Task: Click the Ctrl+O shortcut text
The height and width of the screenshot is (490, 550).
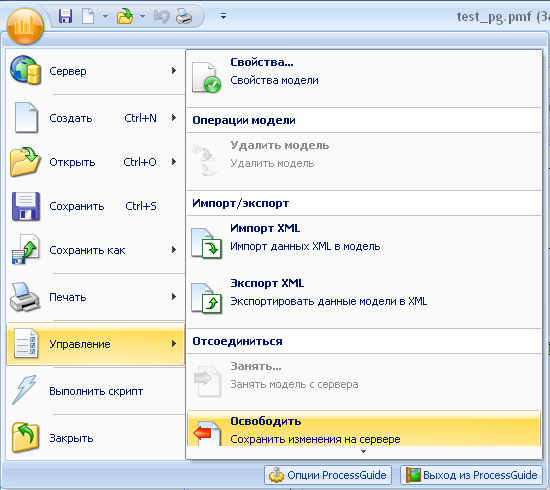Action: coord(140,162)
